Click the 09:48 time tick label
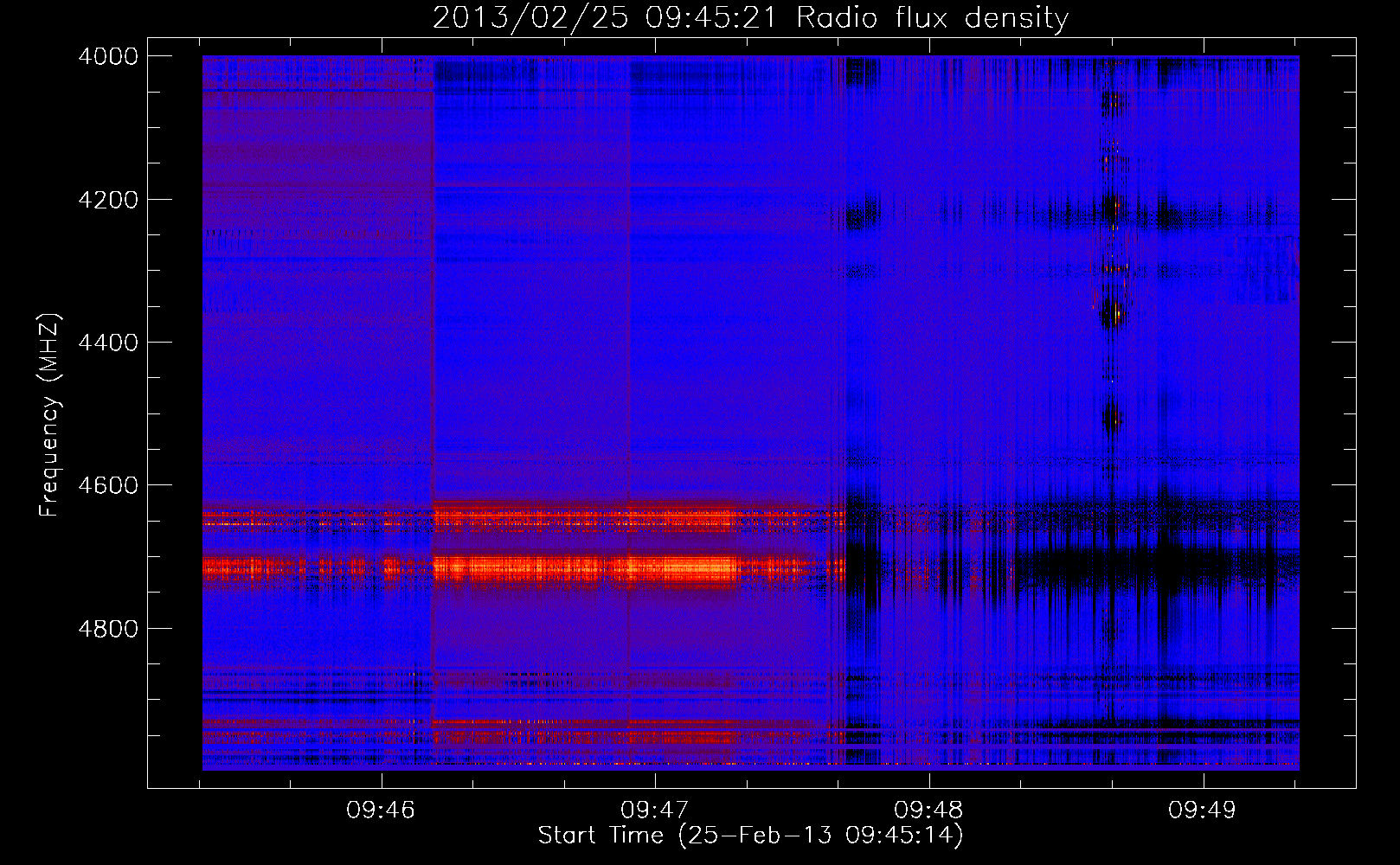This screenshot has width=1400, height=865. 928,811
